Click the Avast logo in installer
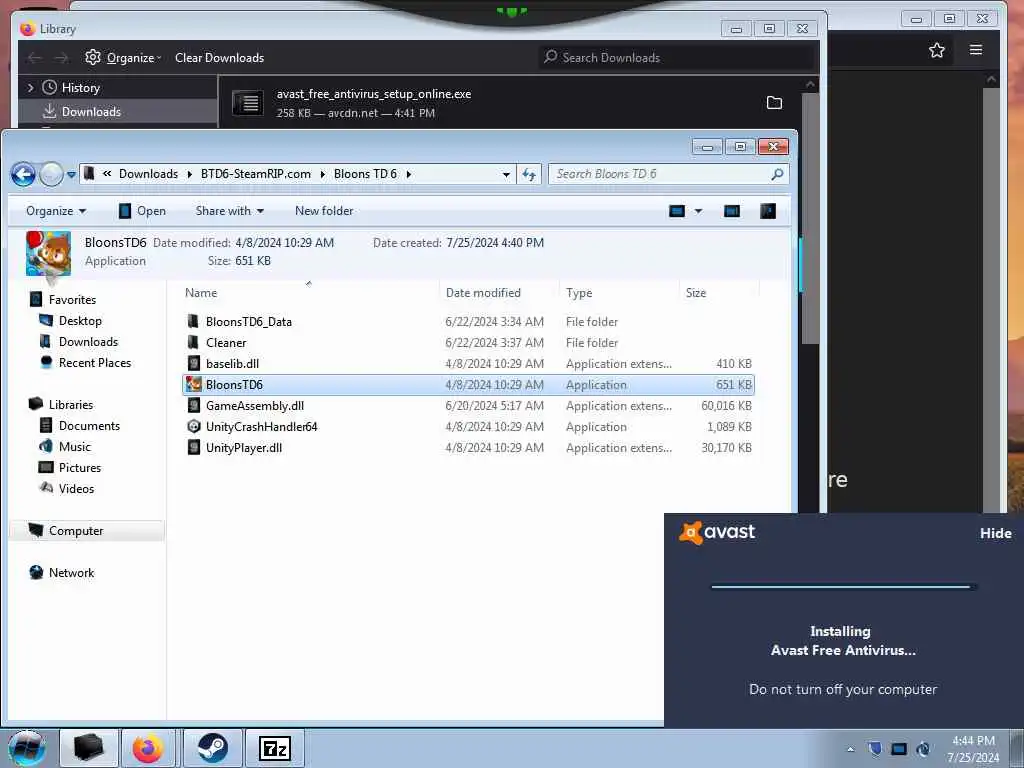 (x=717, y=532)
